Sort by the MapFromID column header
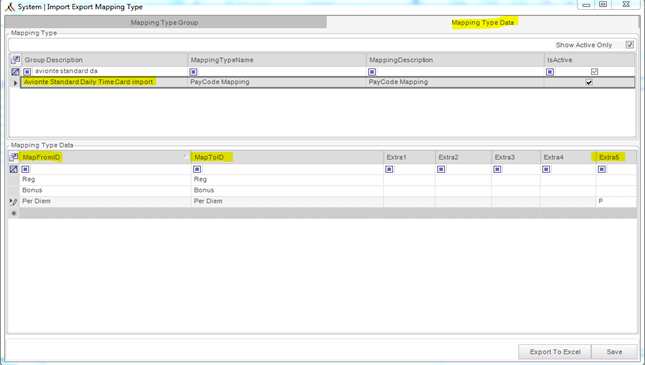 point(105,157)
